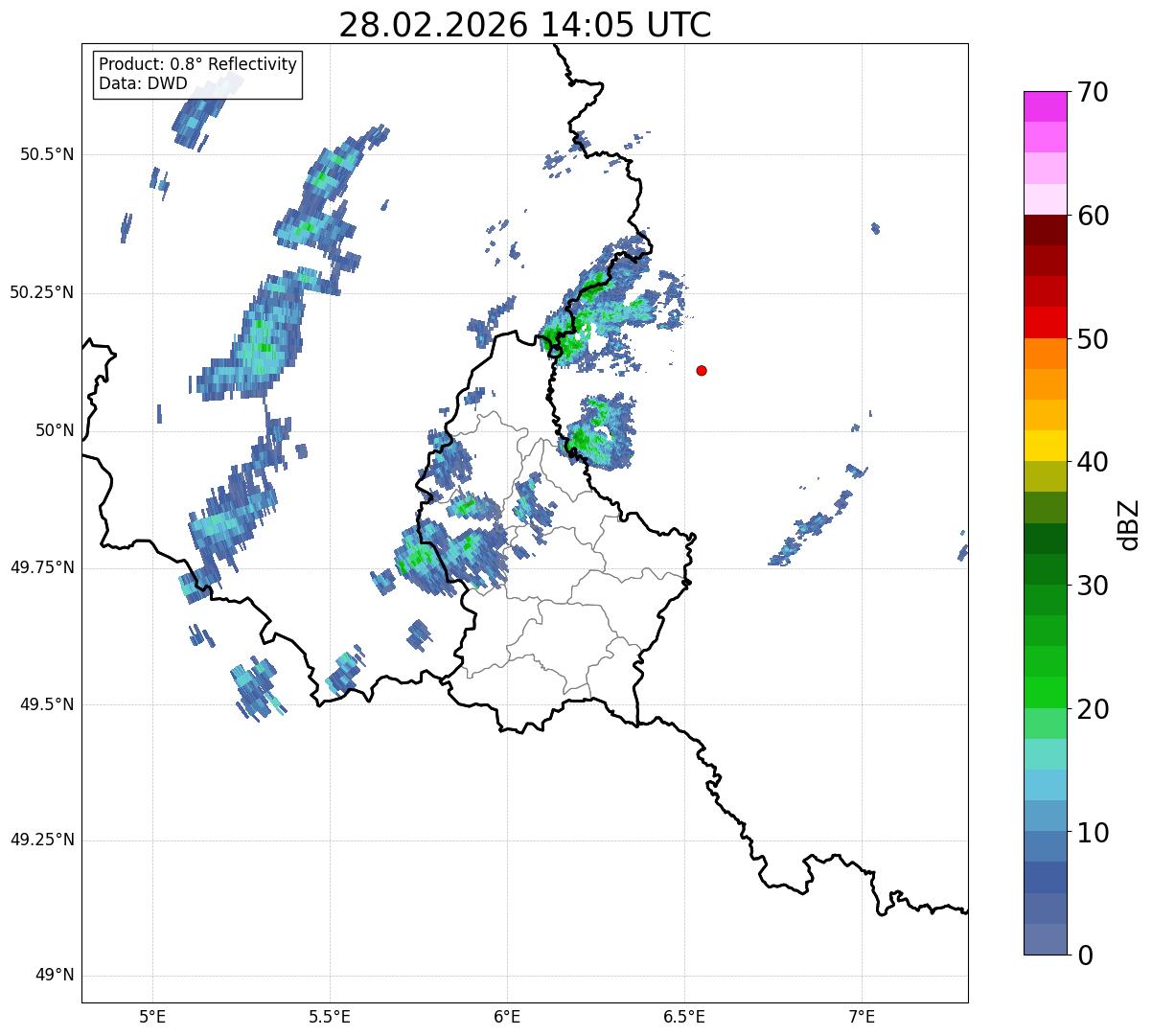Pick the dark maroon swatch just below 60 dBZ
The image size is (1152, 1036).
[1046, 230]
